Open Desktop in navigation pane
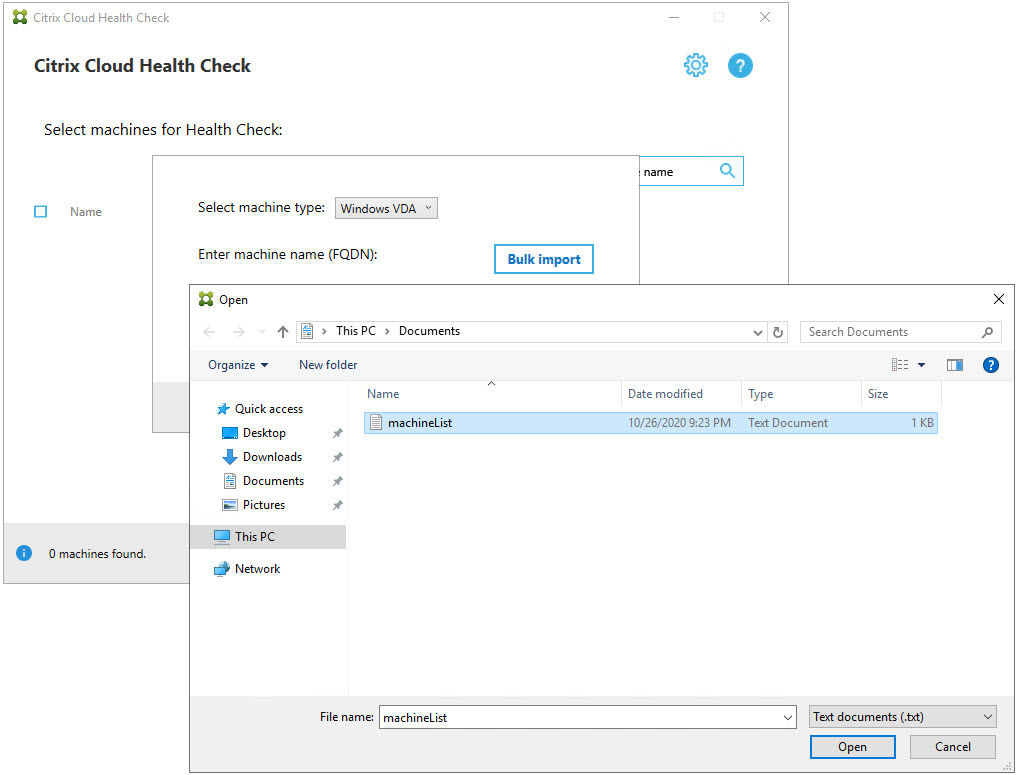The image size is (1016, 775). [x=264, y=433]
